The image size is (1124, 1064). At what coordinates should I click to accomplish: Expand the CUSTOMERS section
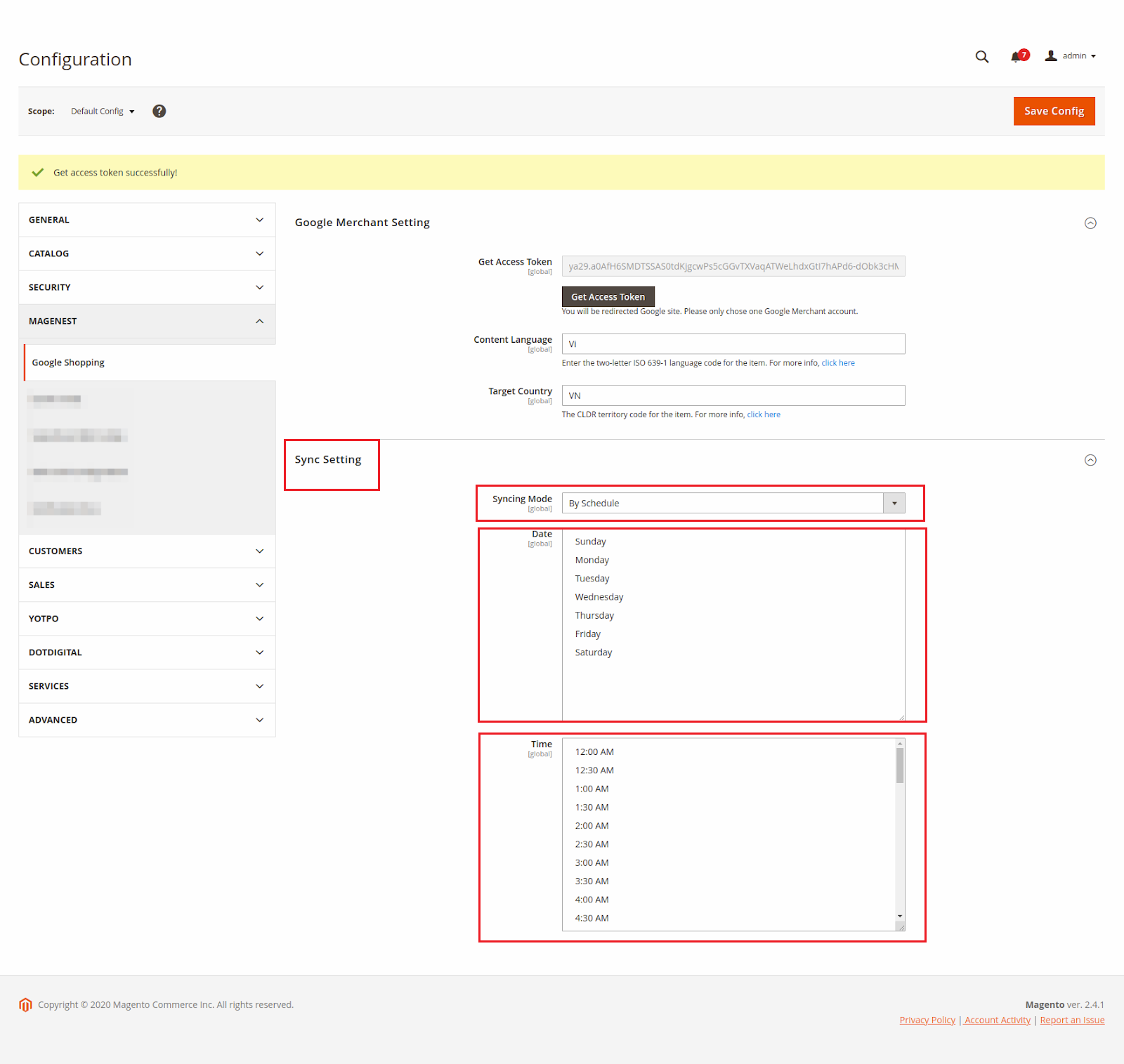pyautogui.click(x=147, y=551)
